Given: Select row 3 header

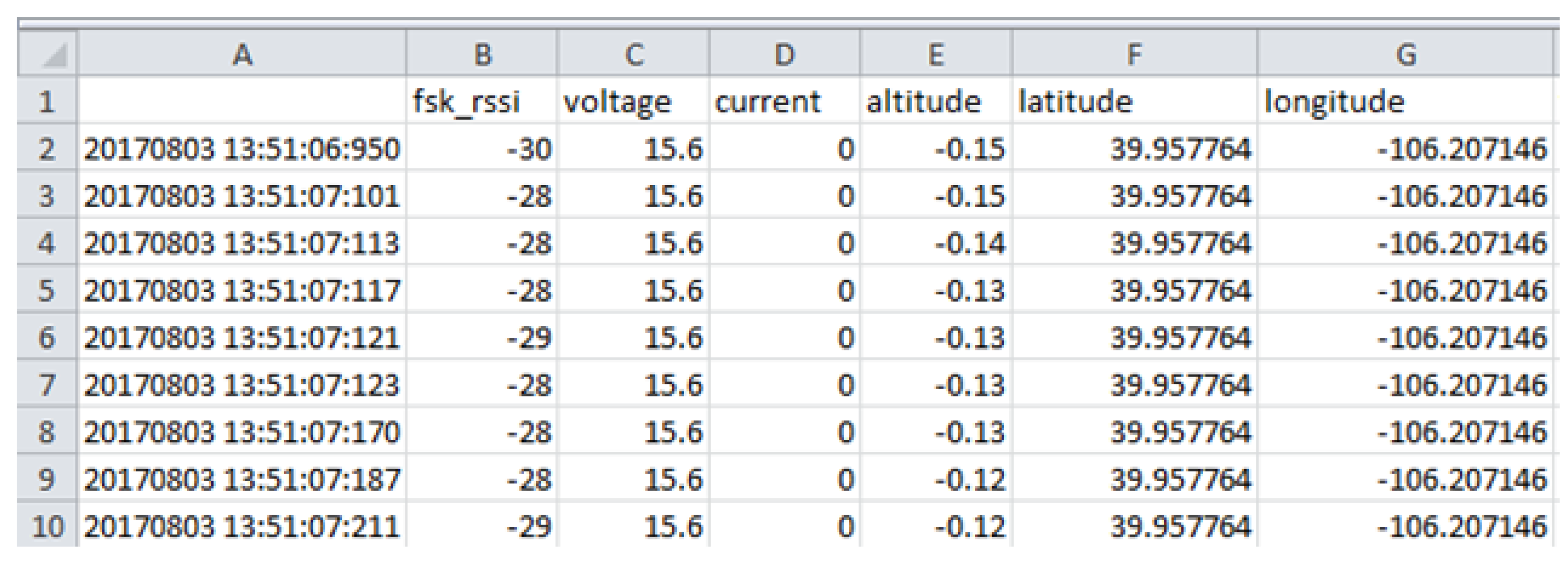Looking at the screenshot, I should pos(48,195).
